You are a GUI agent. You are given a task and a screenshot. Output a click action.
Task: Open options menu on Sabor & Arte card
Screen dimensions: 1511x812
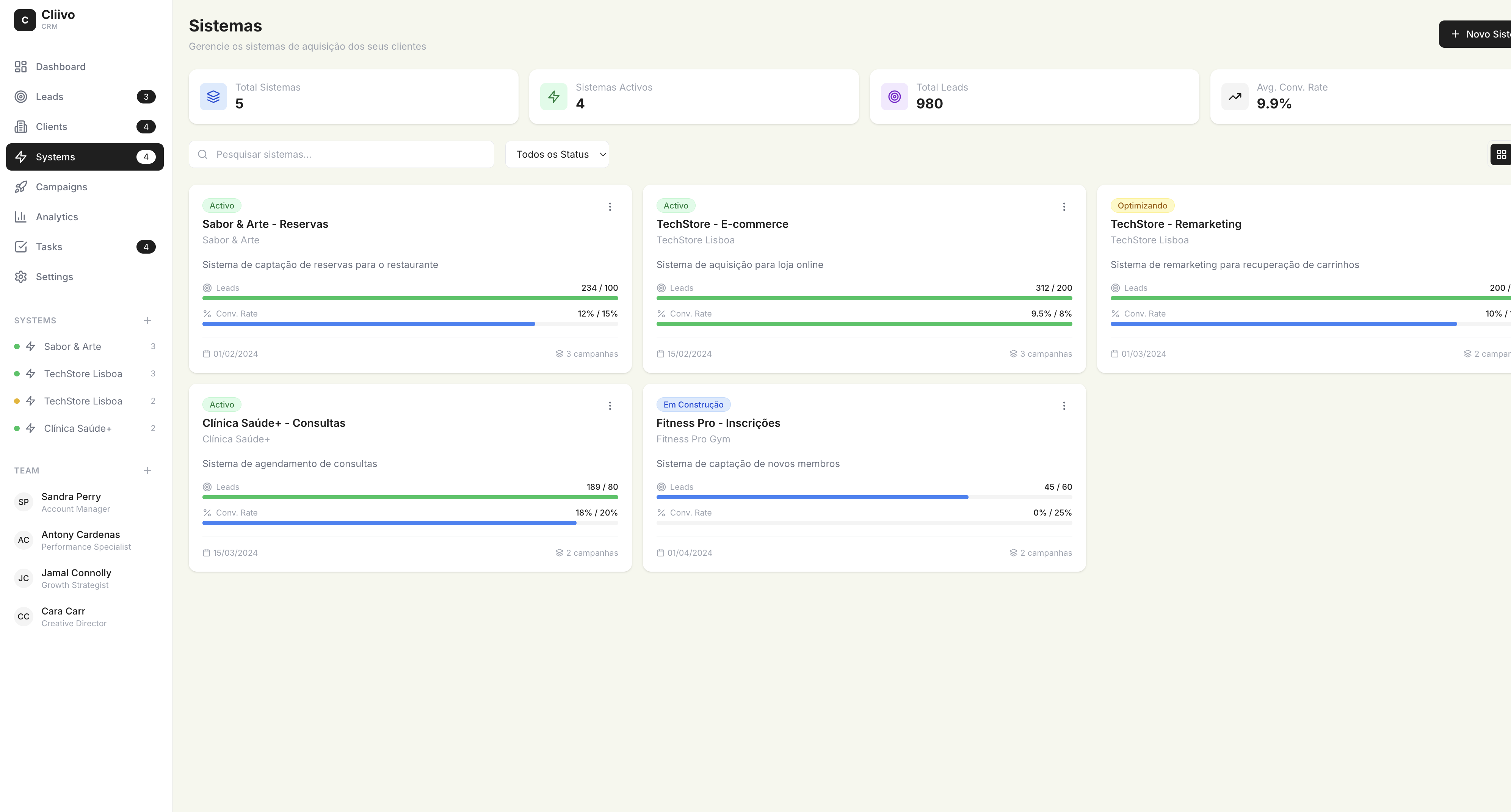[610, 207]
